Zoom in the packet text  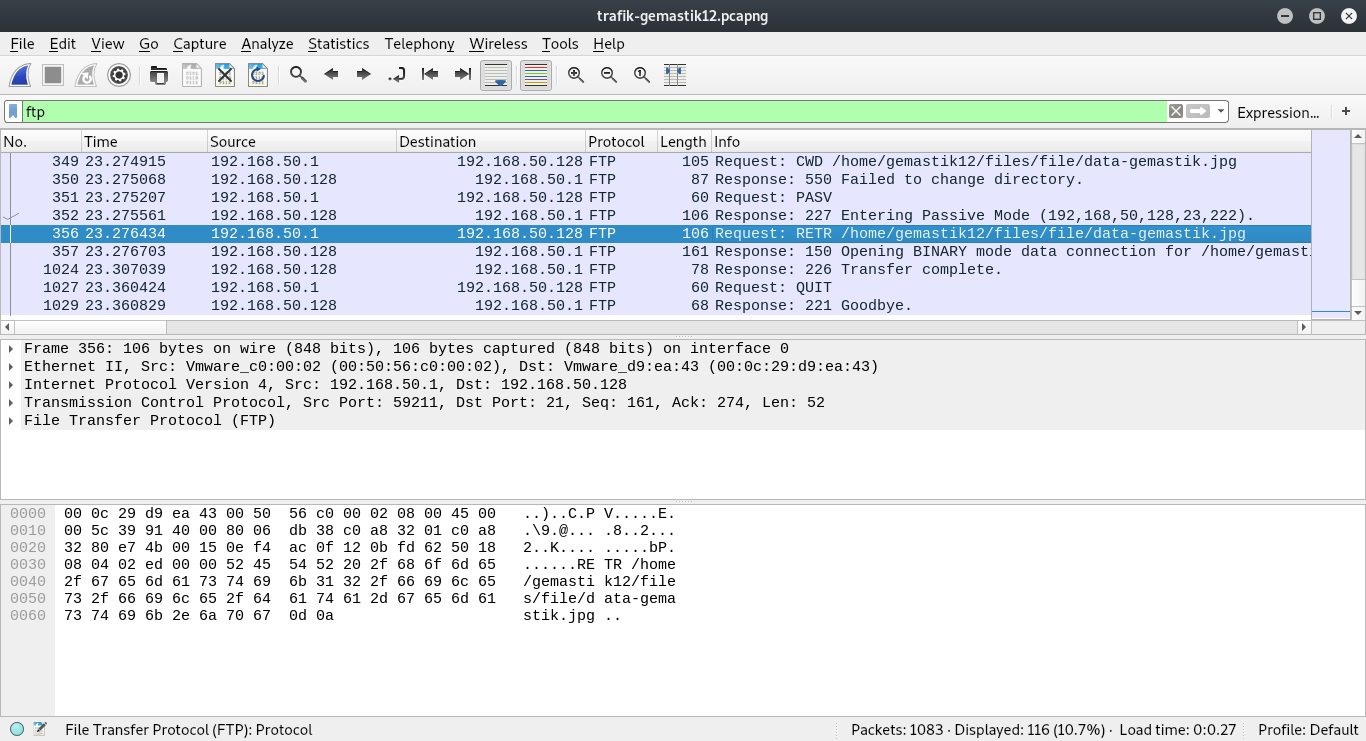coord(576,75)
